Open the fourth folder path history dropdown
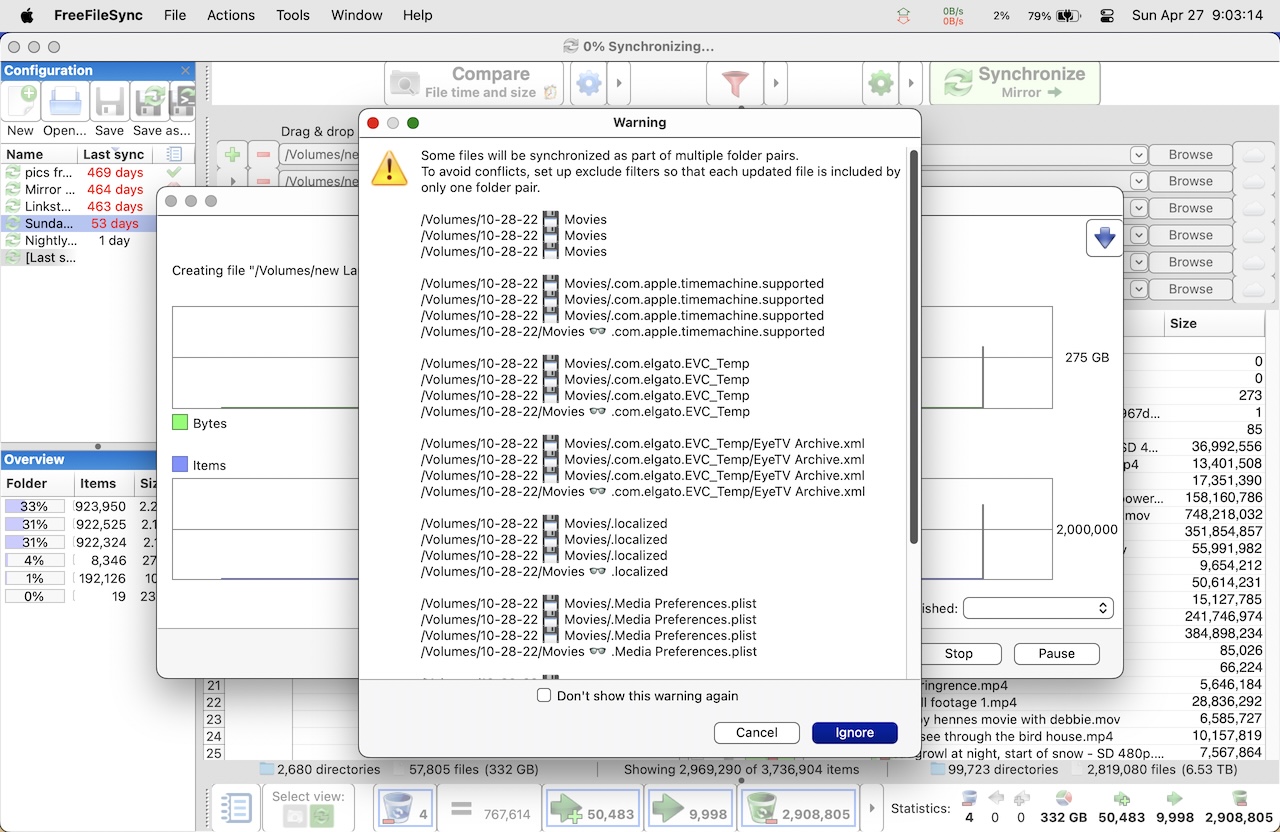The height and width of the screenshot is (832, 1280). 1138,235
